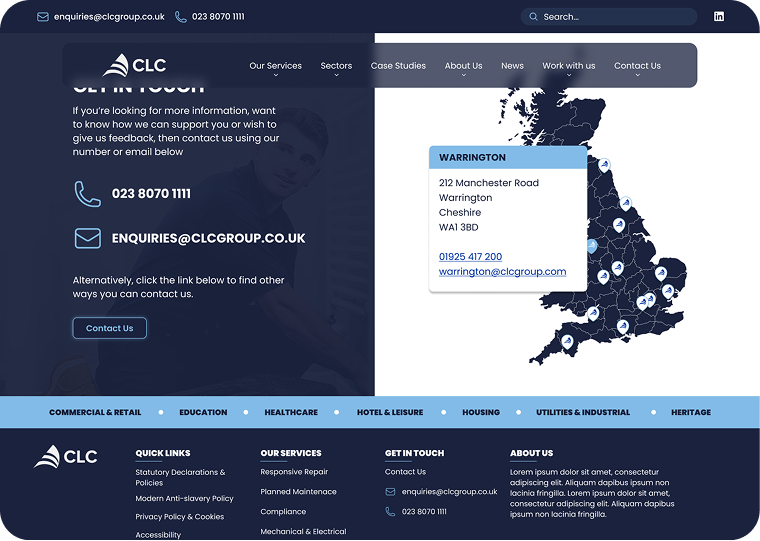Open Work with us nav item
Screen dimensions: 760x541
click(569, 65)
